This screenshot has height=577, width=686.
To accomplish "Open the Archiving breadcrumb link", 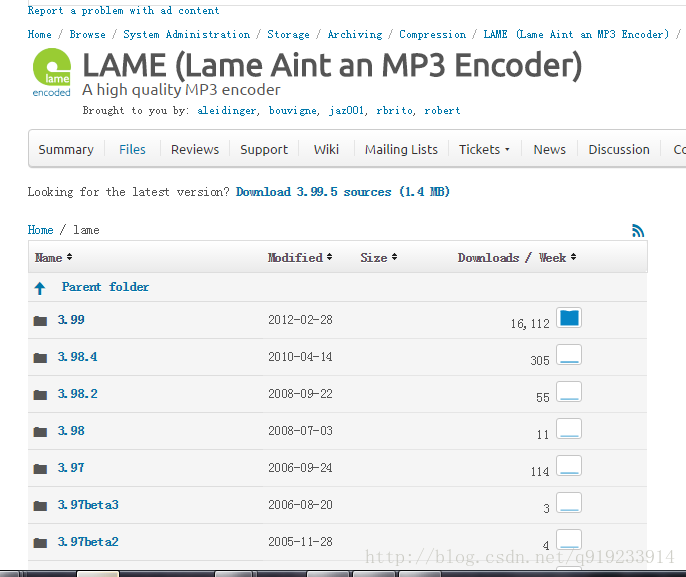I will point(355,35).
